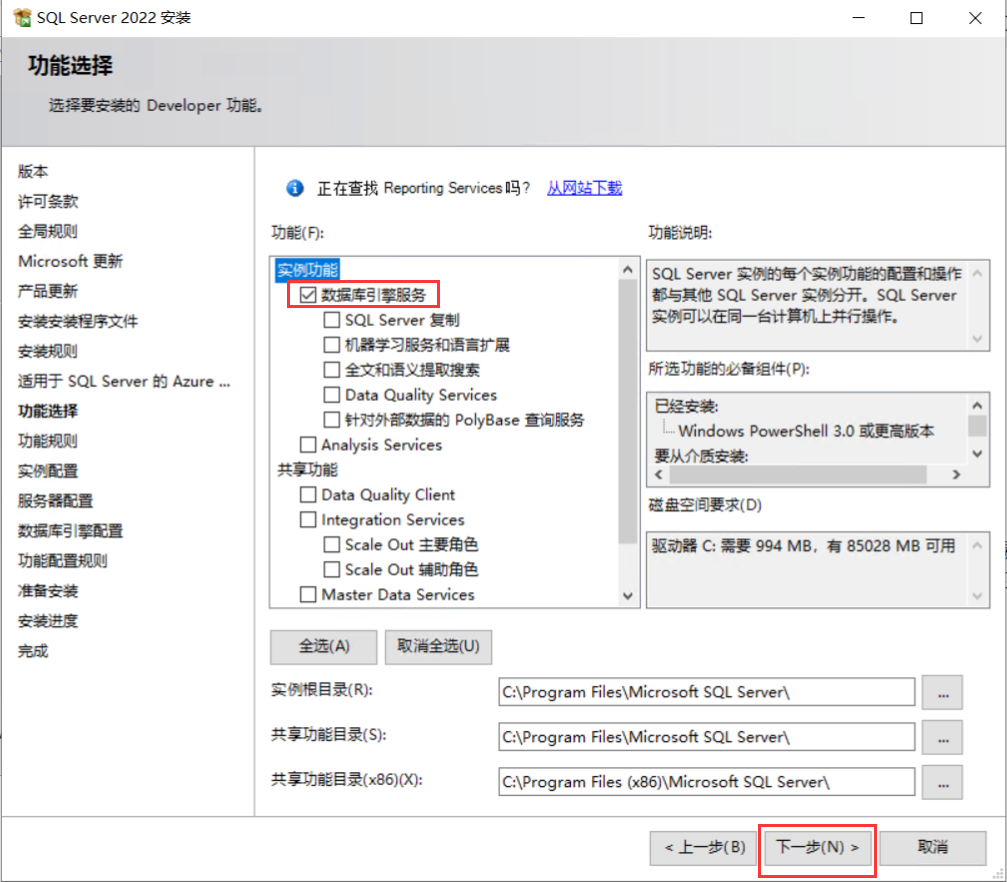
Task: Enable Master Data Services checkbox
Action: click(308, 594)
